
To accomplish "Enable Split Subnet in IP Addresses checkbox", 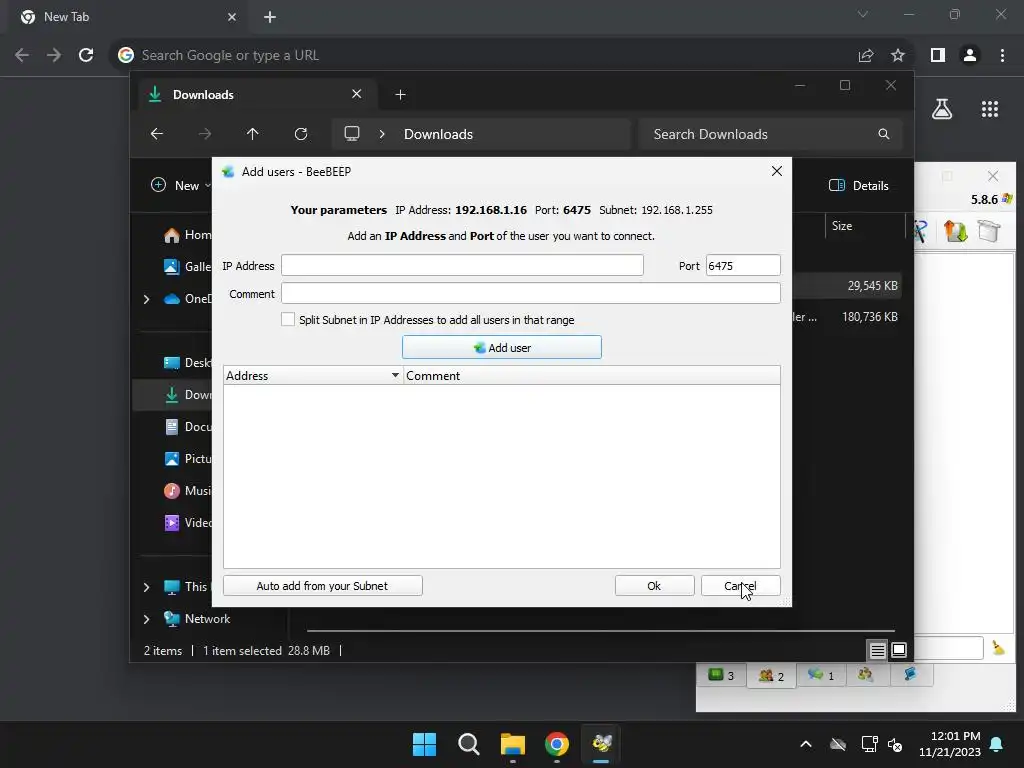I will click(x=288, y=319).
